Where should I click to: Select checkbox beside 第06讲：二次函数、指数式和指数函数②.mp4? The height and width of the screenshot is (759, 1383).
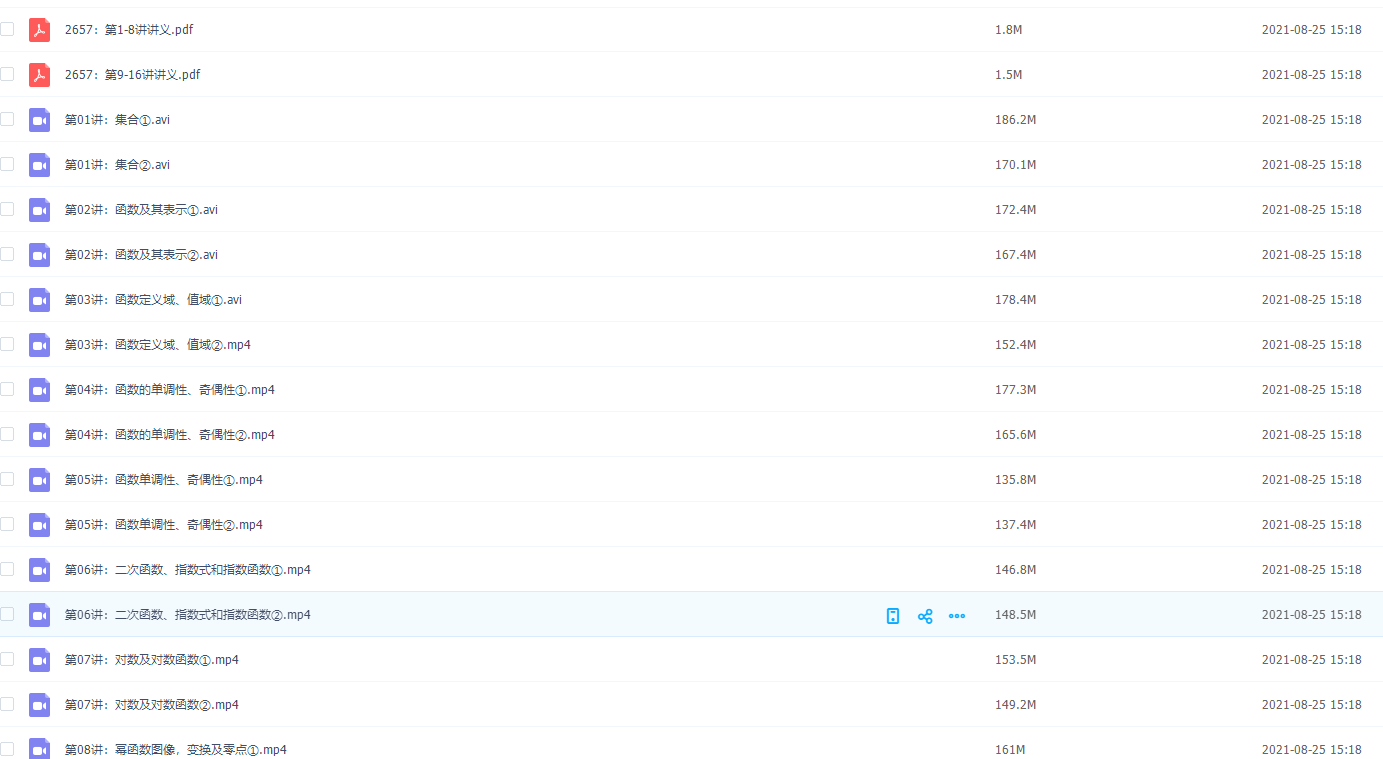pos(7,614)
